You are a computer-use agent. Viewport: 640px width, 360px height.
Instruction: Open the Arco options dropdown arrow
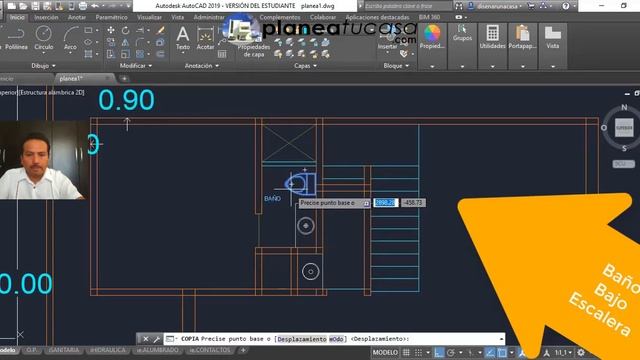[x=70, y=53]
